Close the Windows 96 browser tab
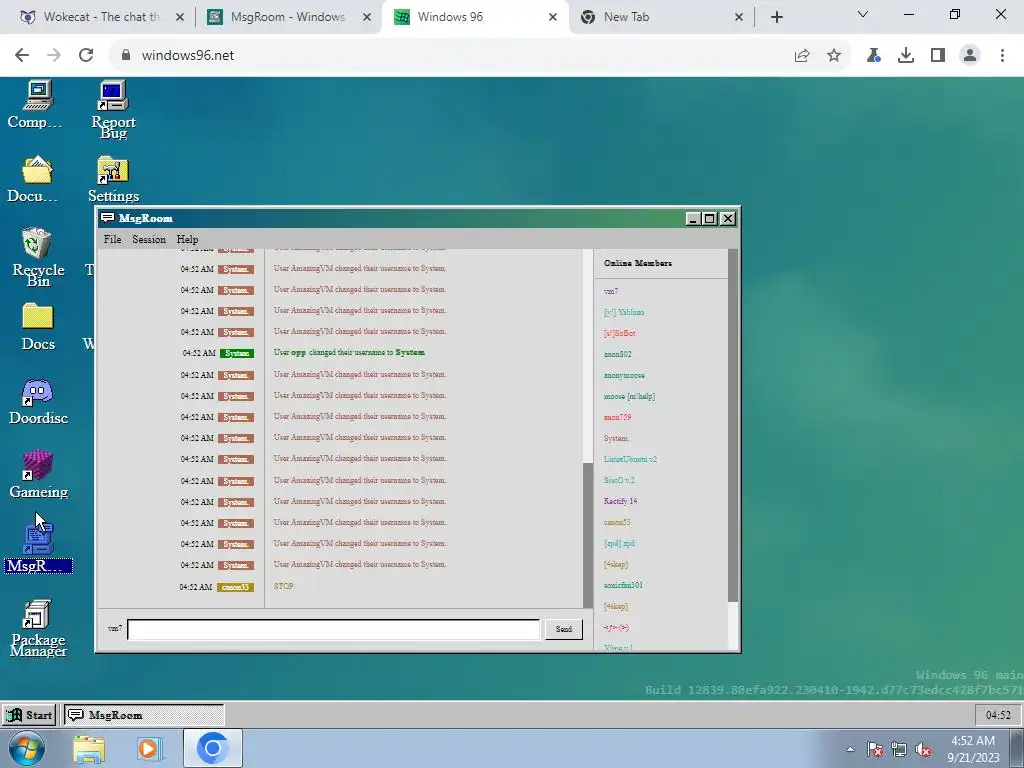 [x=552, y=17]
